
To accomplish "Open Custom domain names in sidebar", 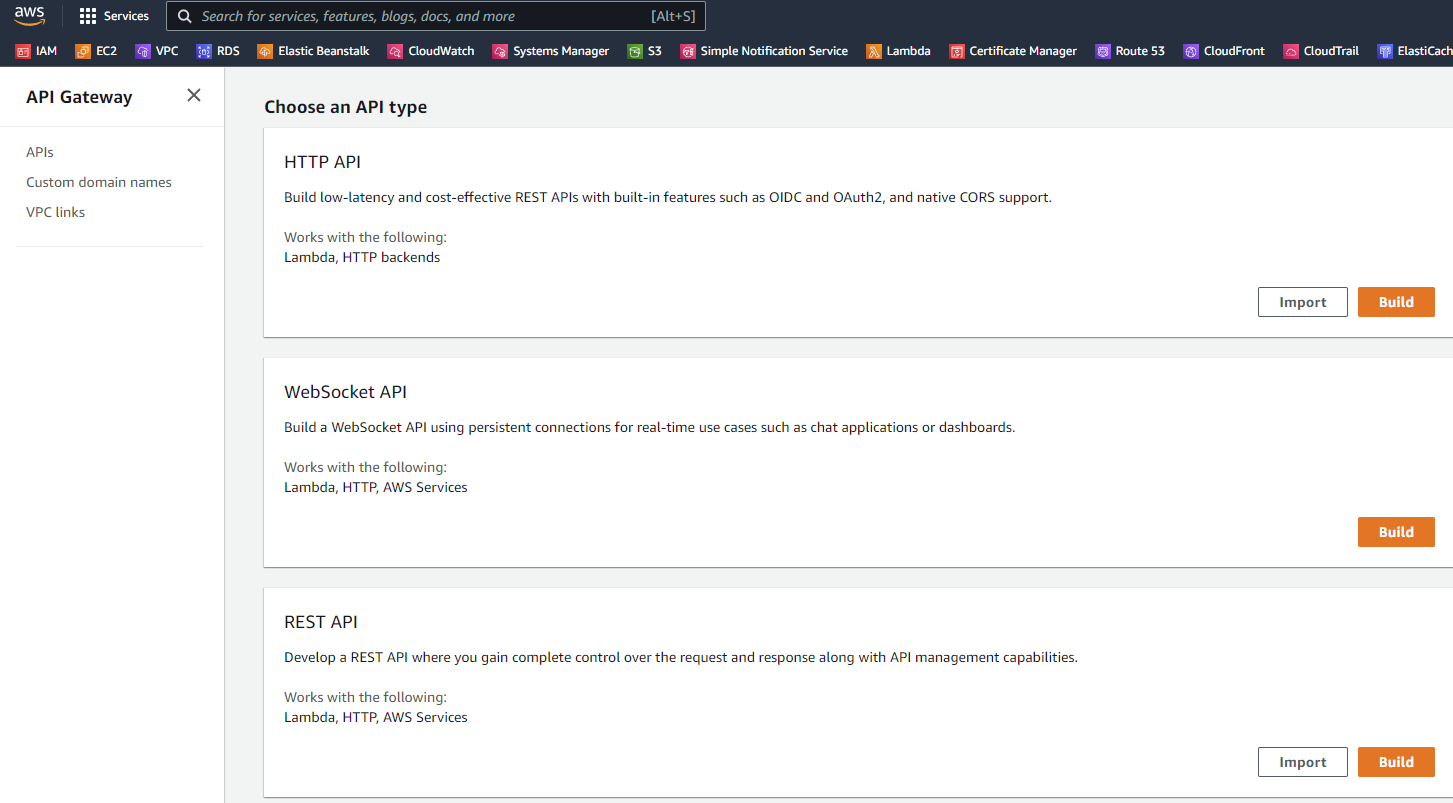I will (99, 182).
